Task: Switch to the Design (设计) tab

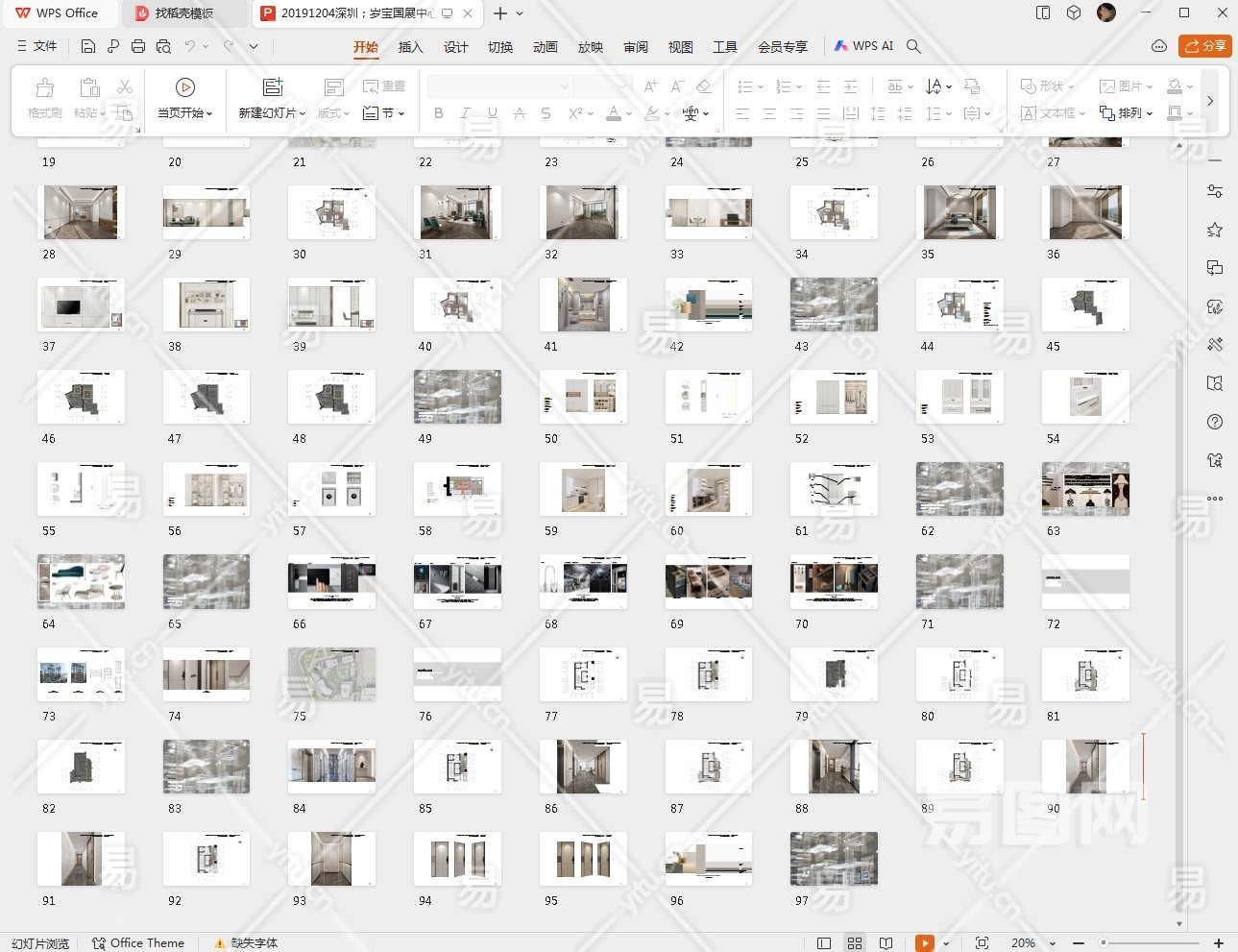Action: [455, 47]
